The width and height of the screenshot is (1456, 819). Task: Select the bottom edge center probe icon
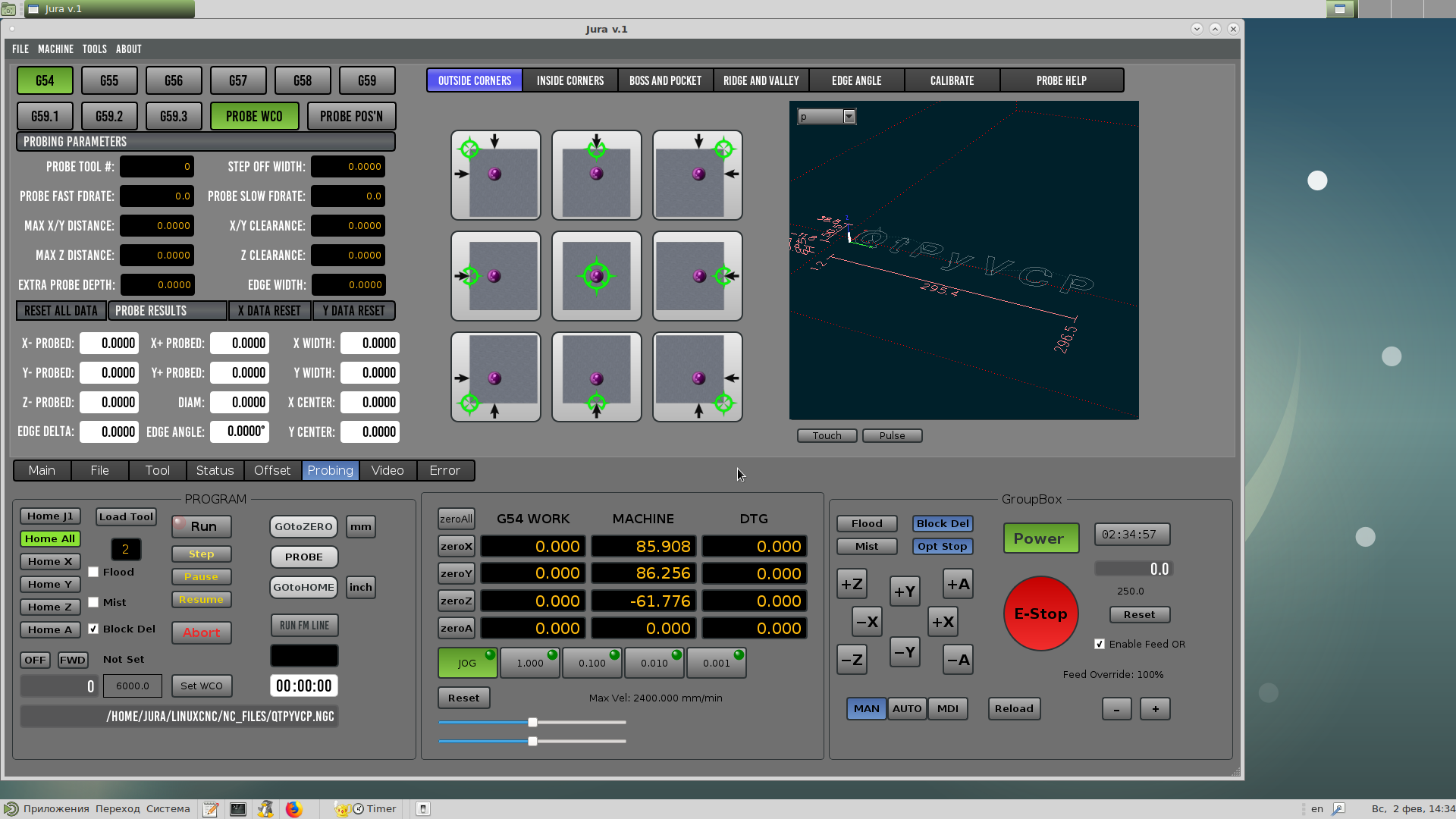597,377
